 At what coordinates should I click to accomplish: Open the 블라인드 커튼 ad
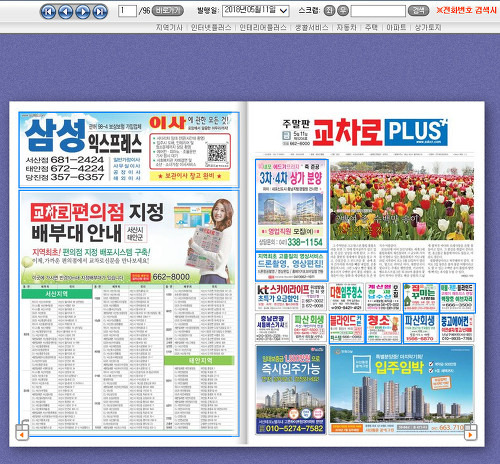(346, 328)
